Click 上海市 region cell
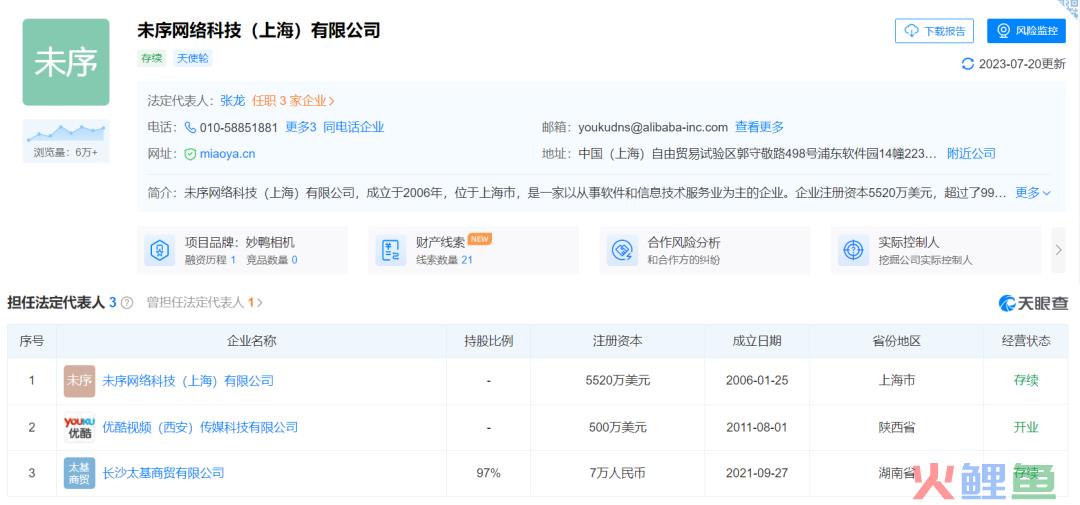 [896, 381]
